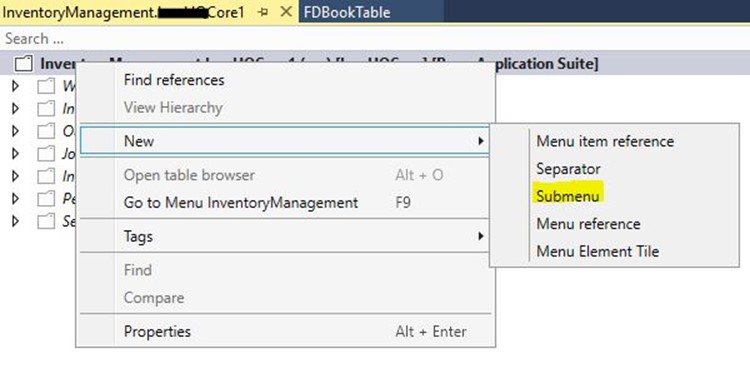Click the pin icon on the InventoryManagement tab

(x=263, y=12)
